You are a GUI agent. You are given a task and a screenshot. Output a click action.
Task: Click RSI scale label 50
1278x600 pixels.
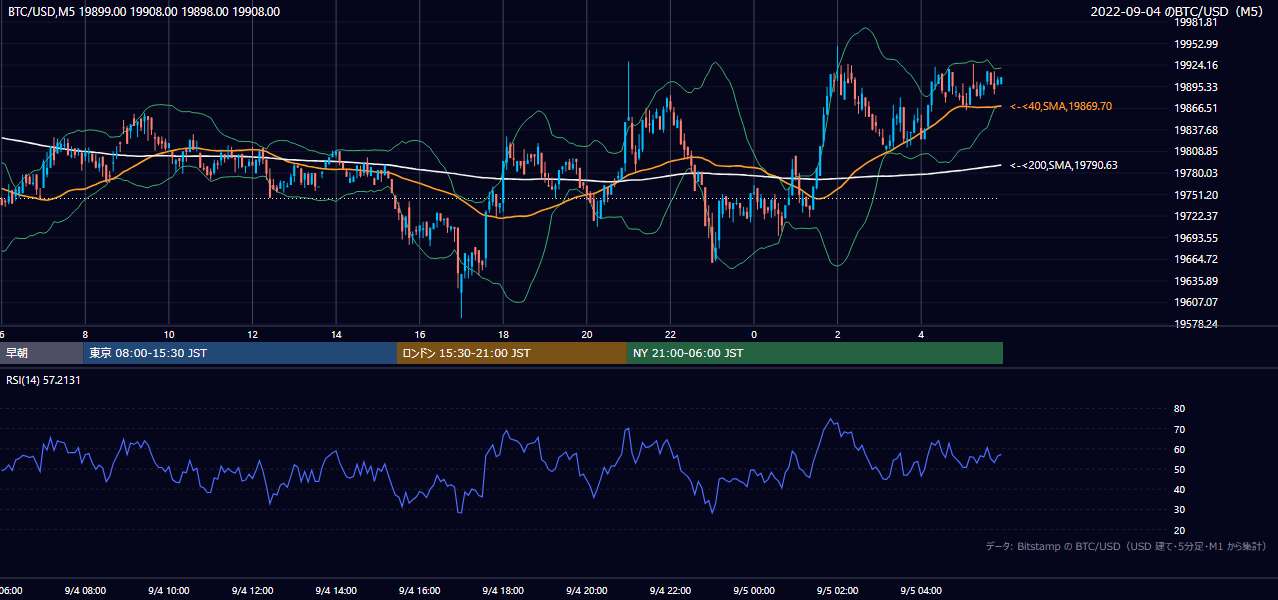click(1179, 469)
